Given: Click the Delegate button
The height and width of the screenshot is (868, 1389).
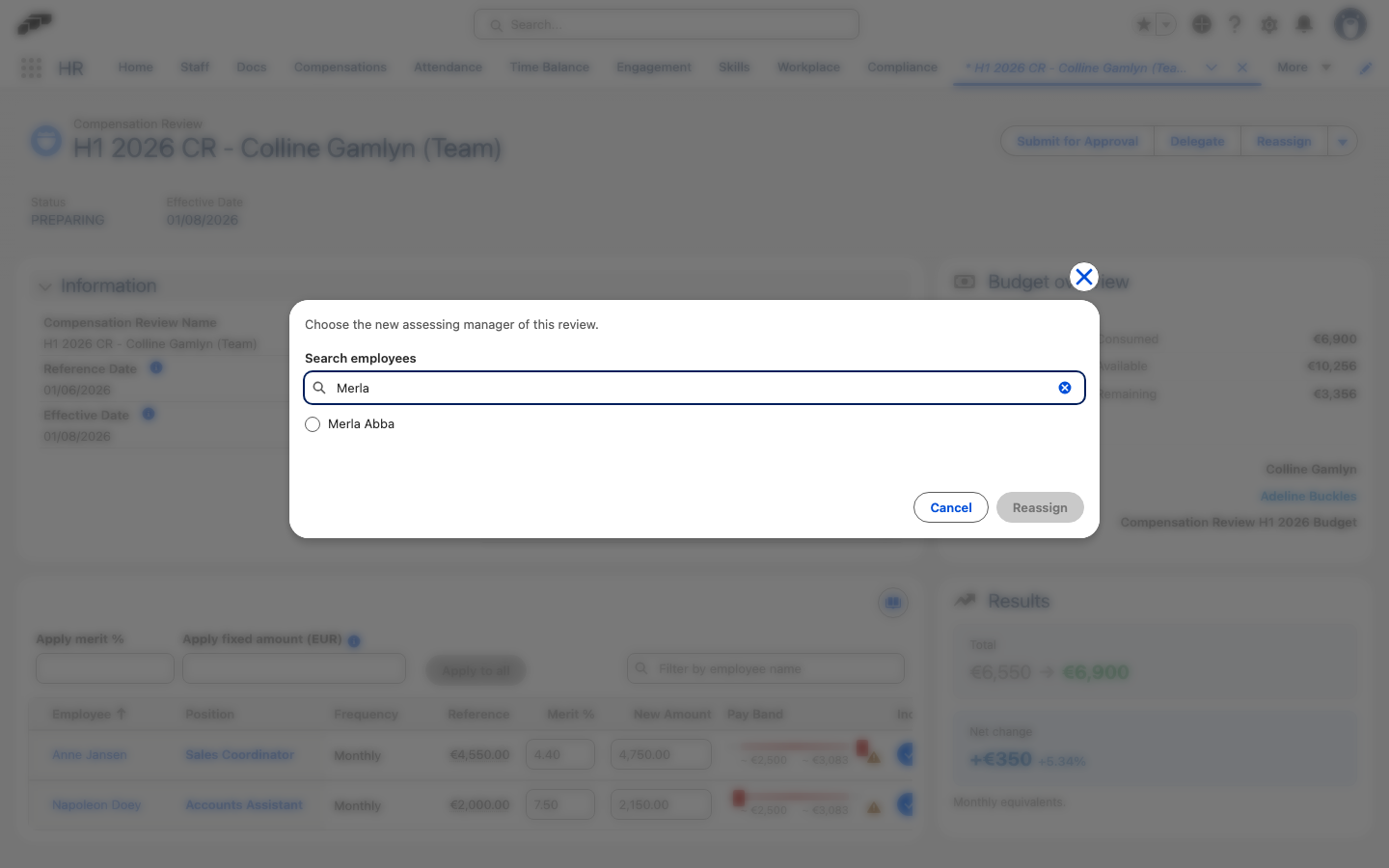Looking at the screenshot, I should click(x=1197, y=142).
